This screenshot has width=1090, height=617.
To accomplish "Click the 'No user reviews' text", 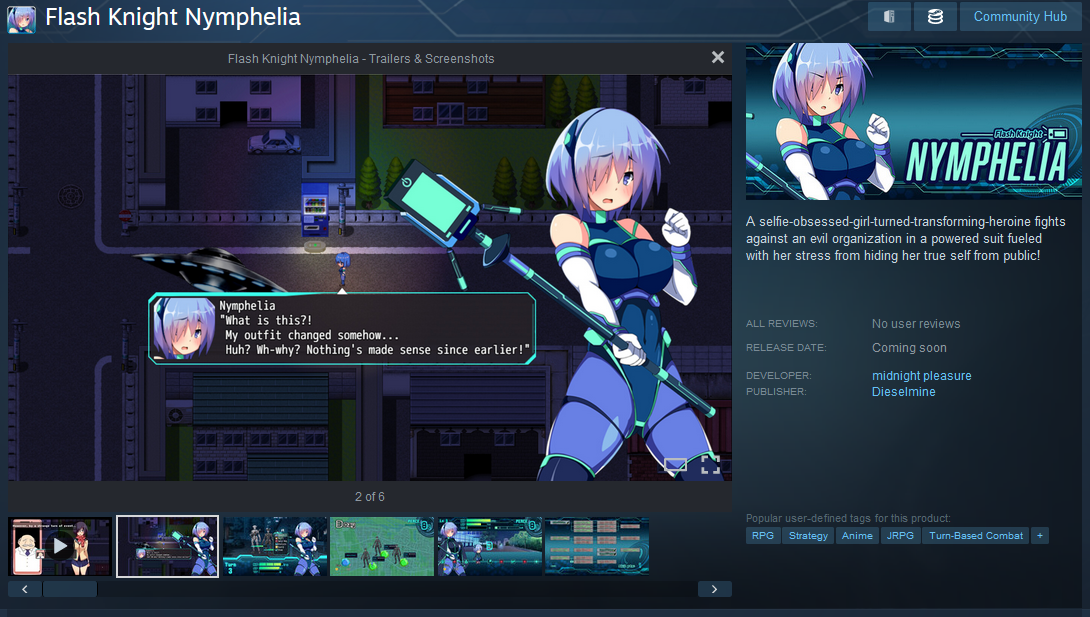I will point(916,324).
